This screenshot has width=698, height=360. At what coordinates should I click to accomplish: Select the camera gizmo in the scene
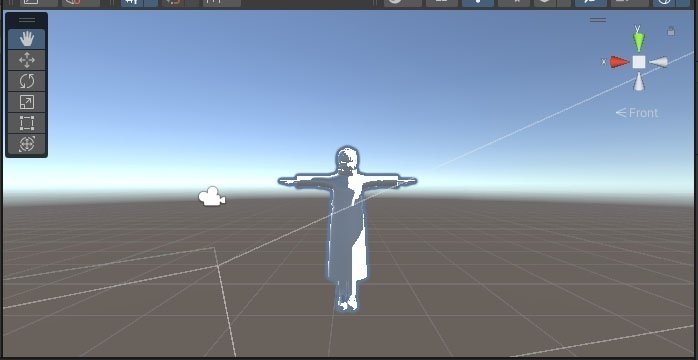pyautogui.click(x=212, y=197)
